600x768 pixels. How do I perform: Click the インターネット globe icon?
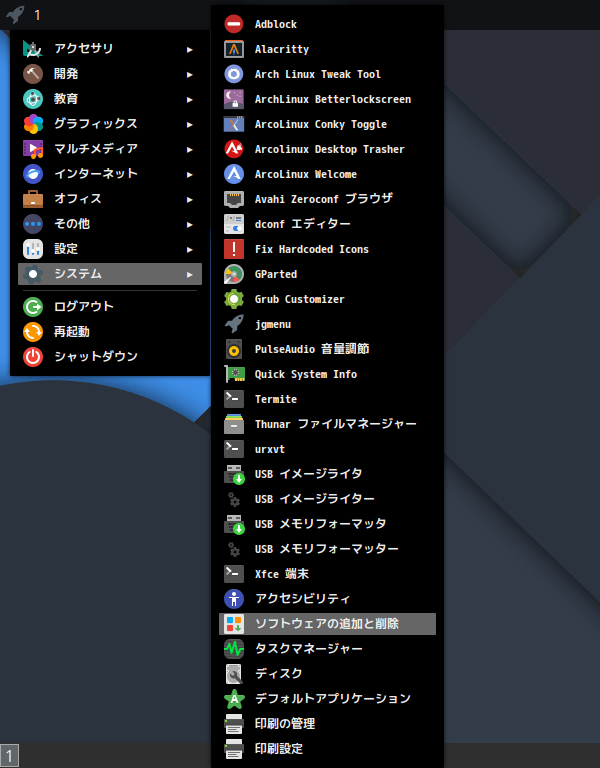[33, 173]
